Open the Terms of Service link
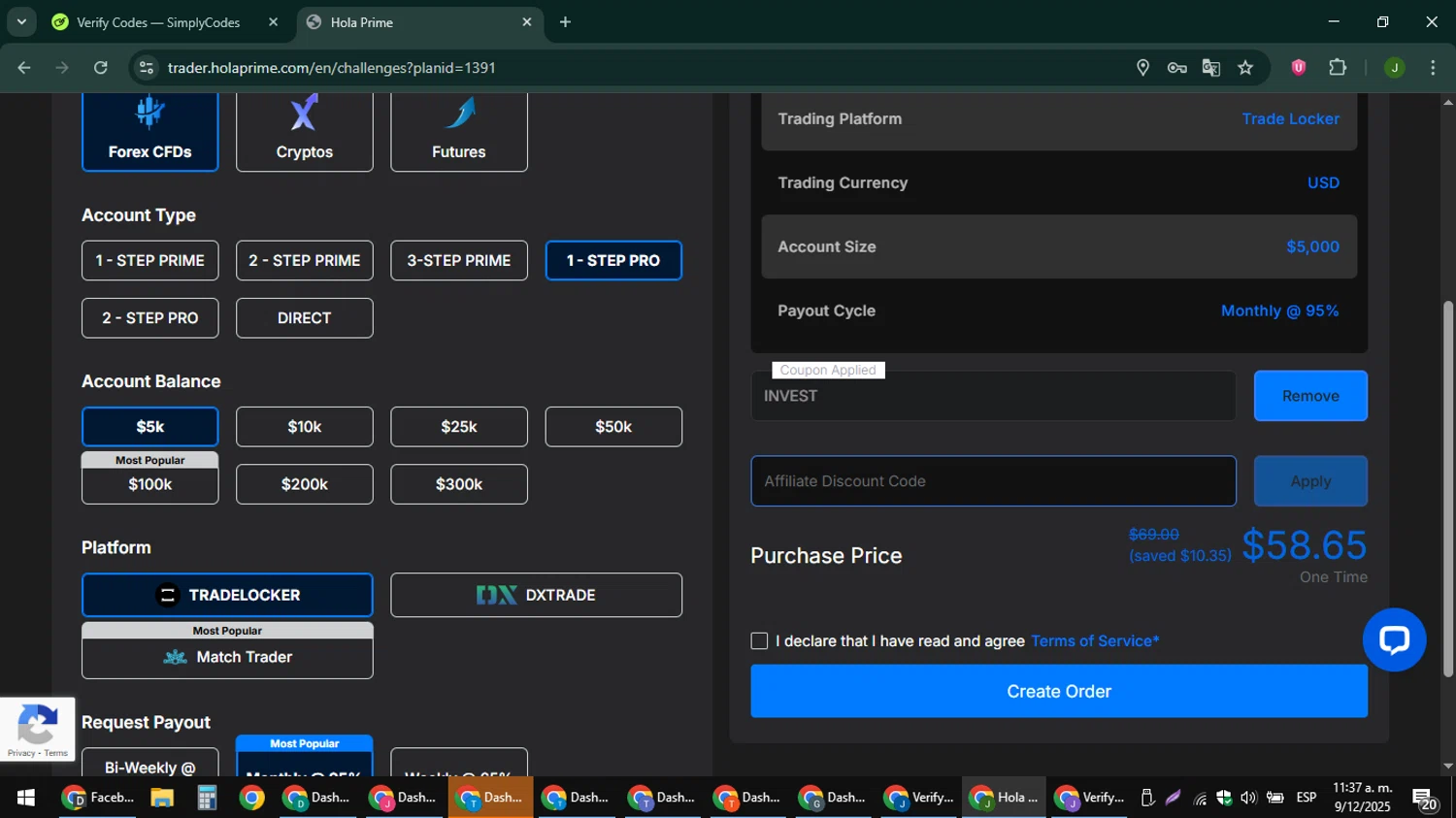 tap(1095, 641)
